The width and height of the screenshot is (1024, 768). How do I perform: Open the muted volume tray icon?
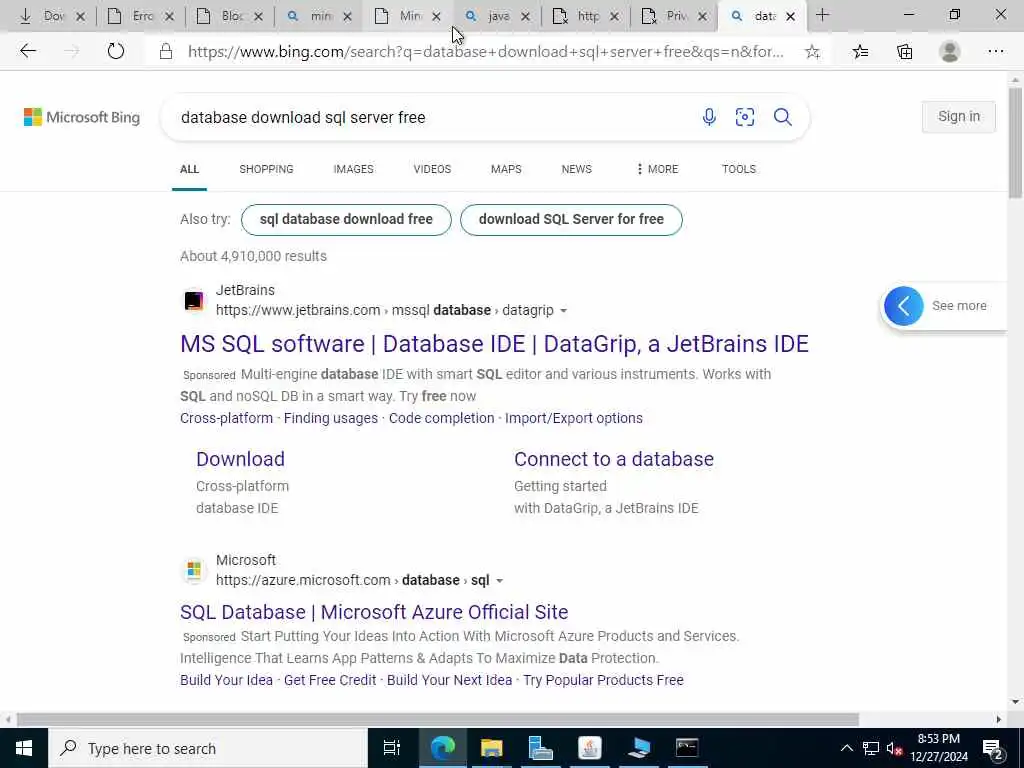895,748
